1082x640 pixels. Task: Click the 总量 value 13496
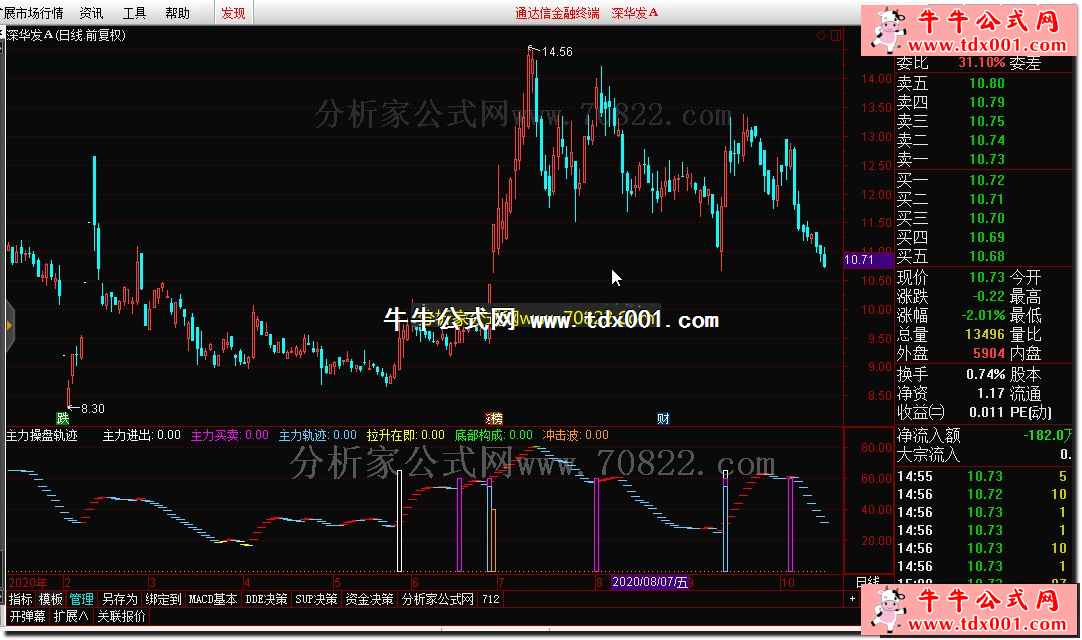985,334
